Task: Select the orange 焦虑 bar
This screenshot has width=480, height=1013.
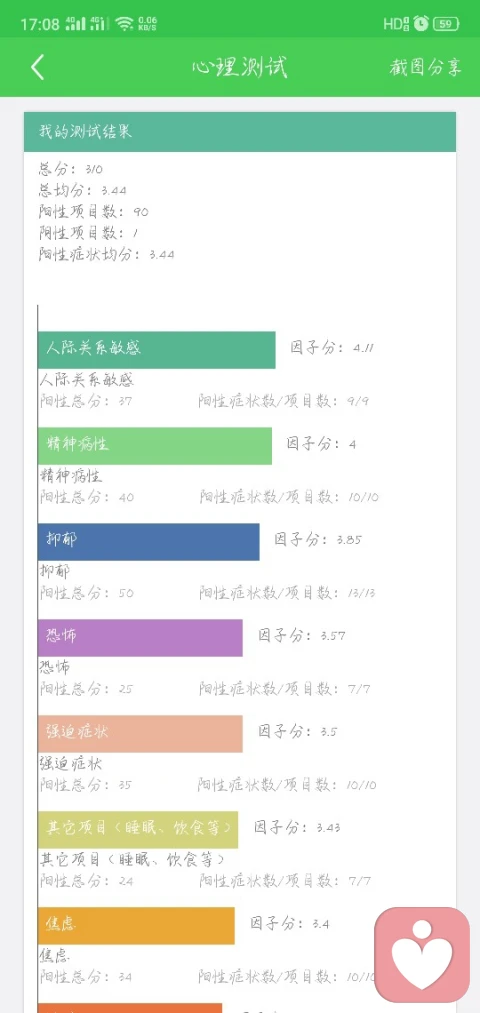Action: (136, 926)
